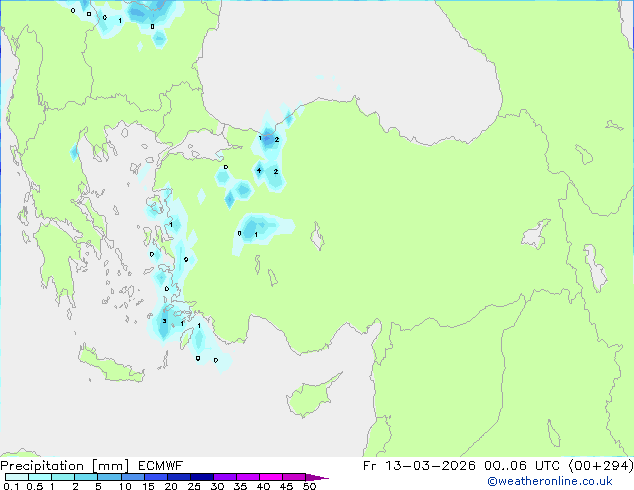Screen dimensions: 634x490
Task: Click Lake Van in eastern Turkey
Action: (535, 234)
